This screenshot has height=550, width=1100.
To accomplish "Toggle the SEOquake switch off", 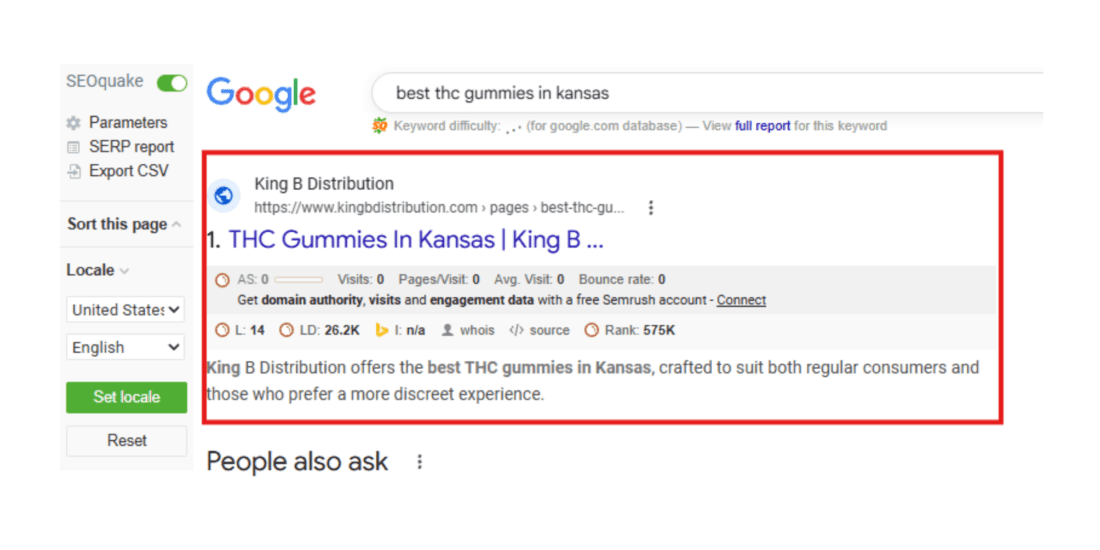I will pos(172,83).
